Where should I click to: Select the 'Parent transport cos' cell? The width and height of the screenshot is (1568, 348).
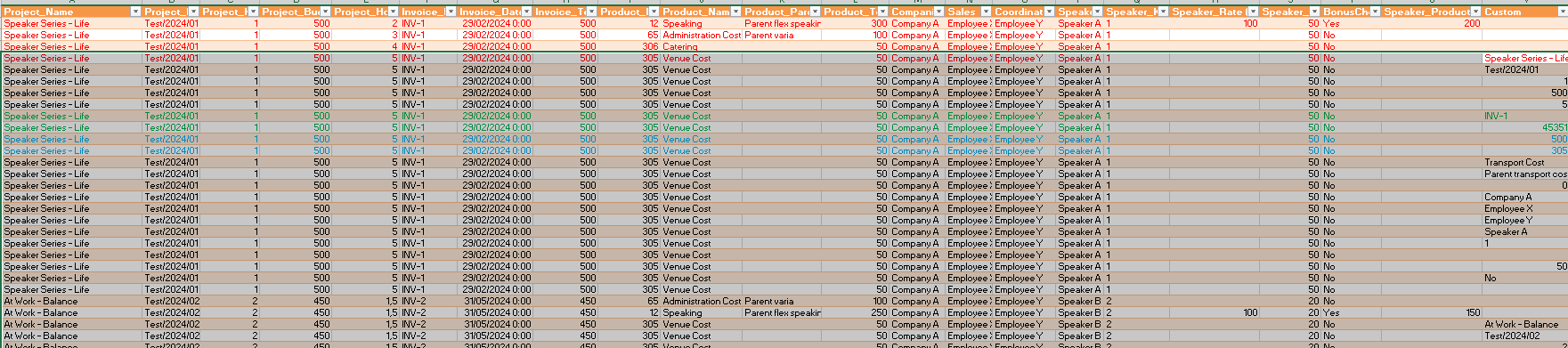pyautogui.click(x=1525, y=174)
